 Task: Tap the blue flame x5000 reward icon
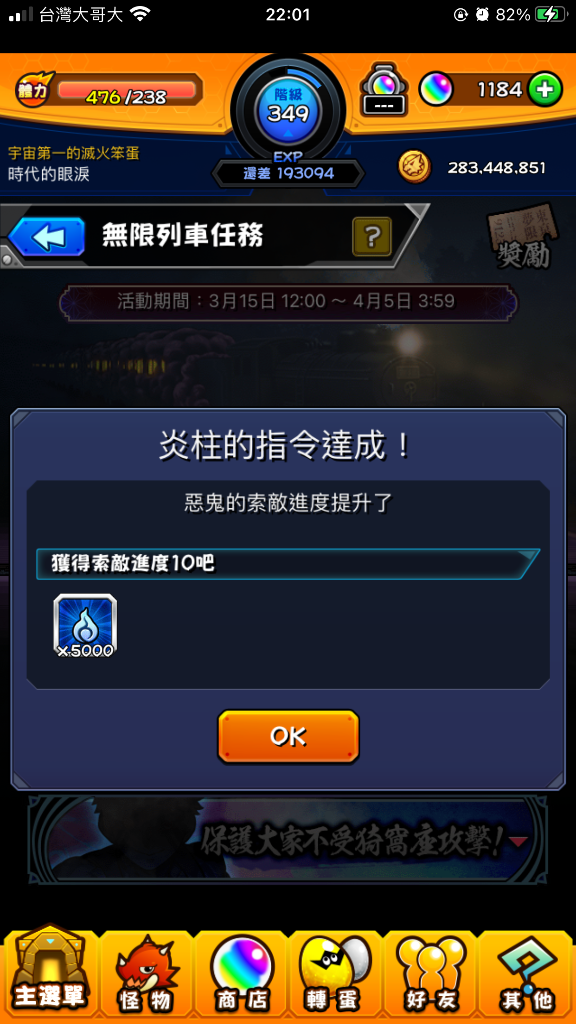[x=85, y=625]
